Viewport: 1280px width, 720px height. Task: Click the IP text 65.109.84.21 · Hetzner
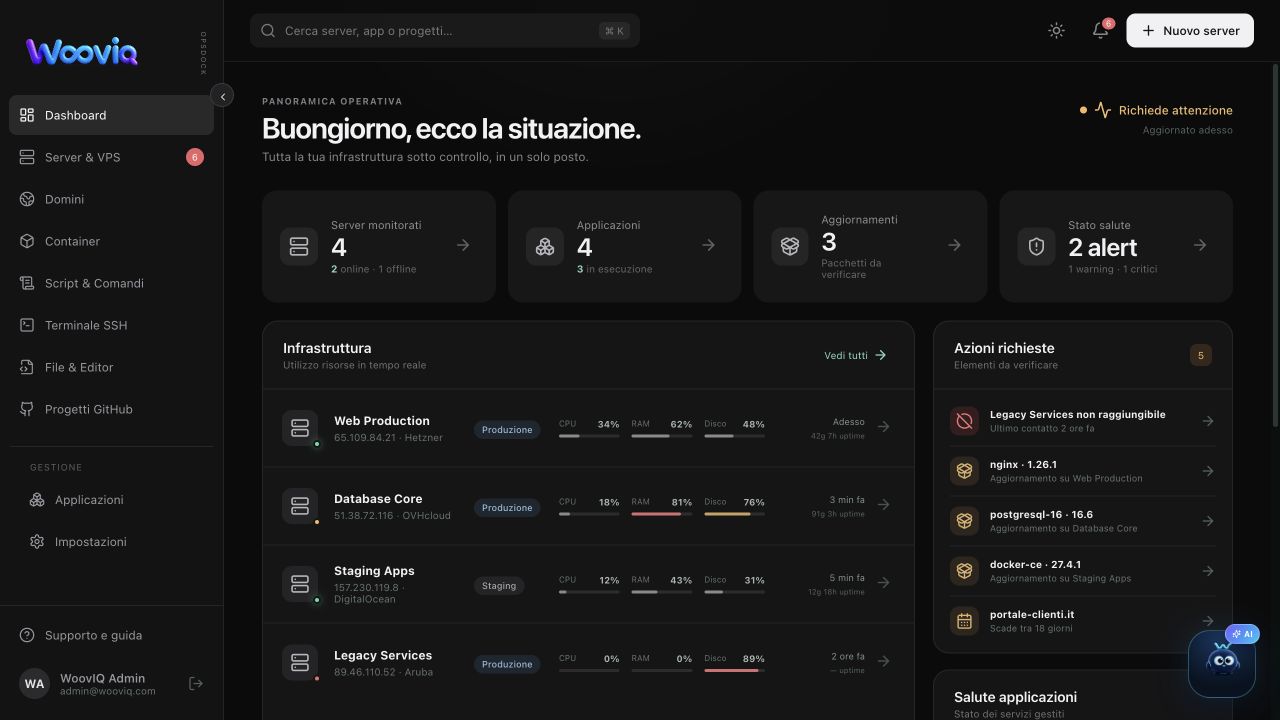coord(388,438)
